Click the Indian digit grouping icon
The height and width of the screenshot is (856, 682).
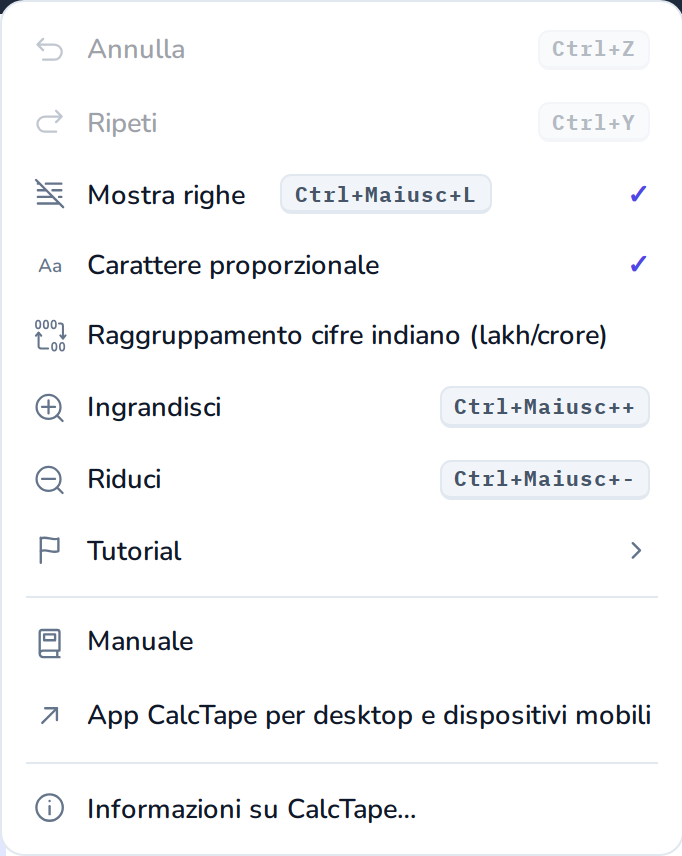pos(50,335)
